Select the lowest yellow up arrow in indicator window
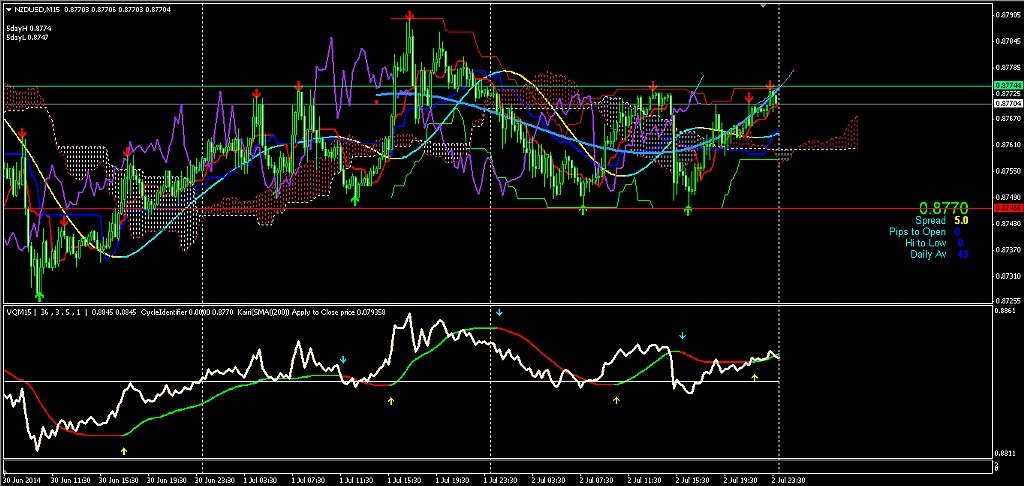 (124, 451)
